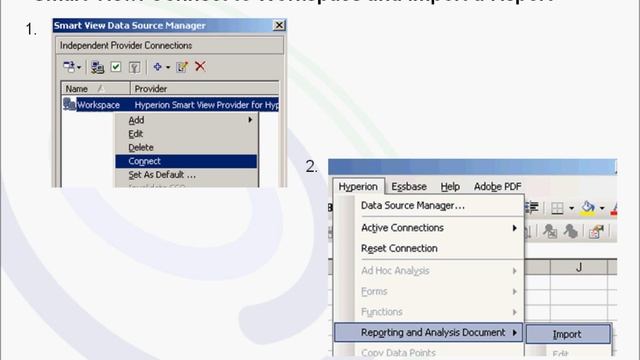Click the switch-view icon in Data Source Manager toolbar
Image resolution: width=640 pixels, height=360 pixels.
pyautogui.click(x=69, y=67)
